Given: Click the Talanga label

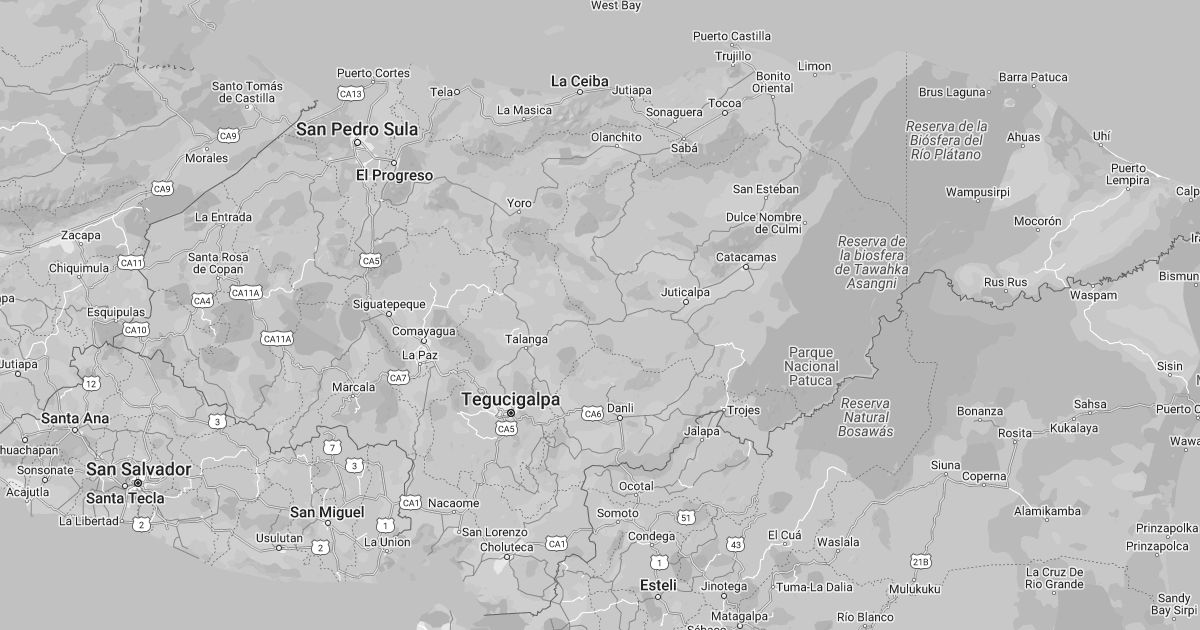Looking at the screenshot, I should pos(527,339).
